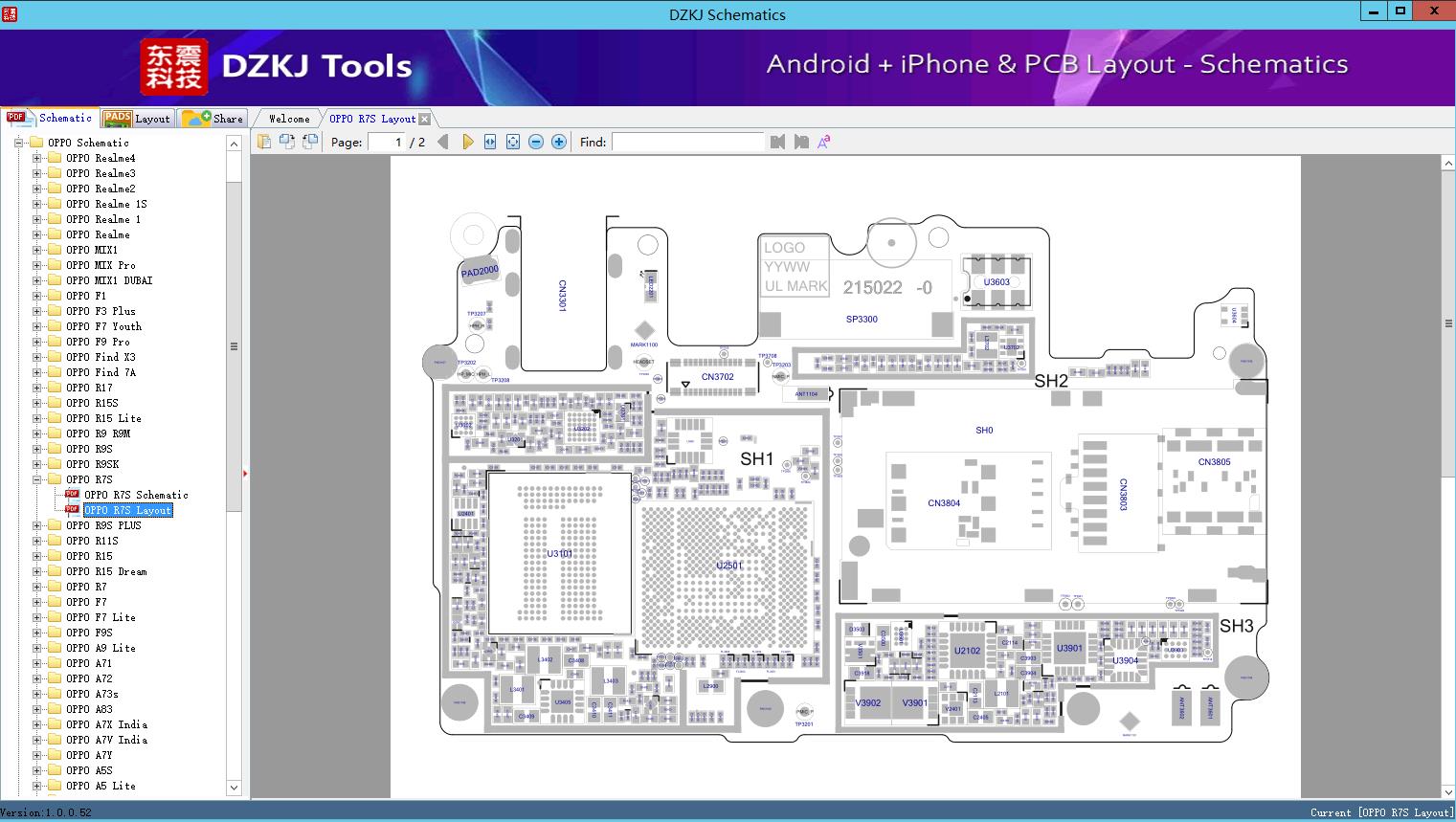1456x822 pixels.
Task: Select the OPPO R9 R9M folder
Action: click(x=98, y=433)
